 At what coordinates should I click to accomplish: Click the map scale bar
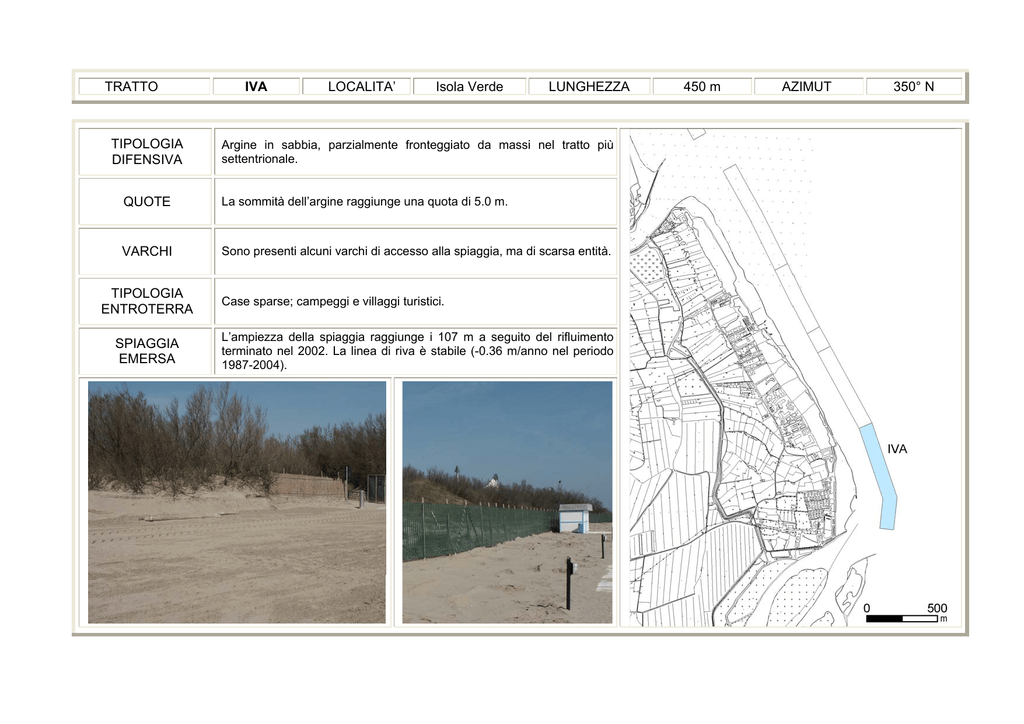coord(901,618)
